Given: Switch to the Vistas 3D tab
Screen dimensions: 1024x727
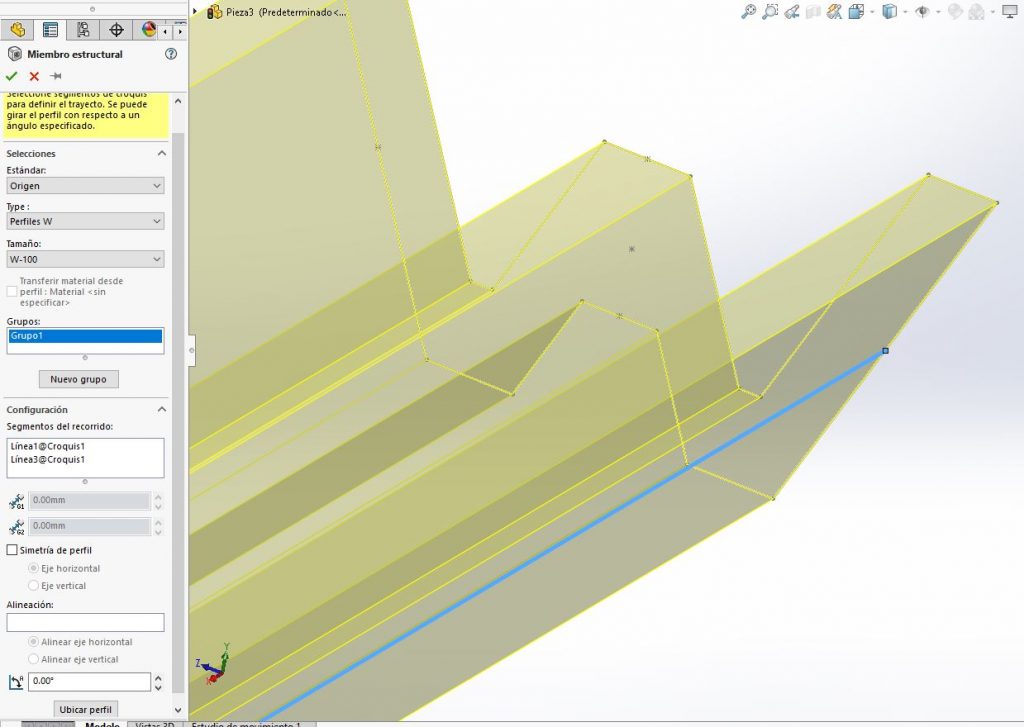Looking at the screenshot, I should pos(155,722).
